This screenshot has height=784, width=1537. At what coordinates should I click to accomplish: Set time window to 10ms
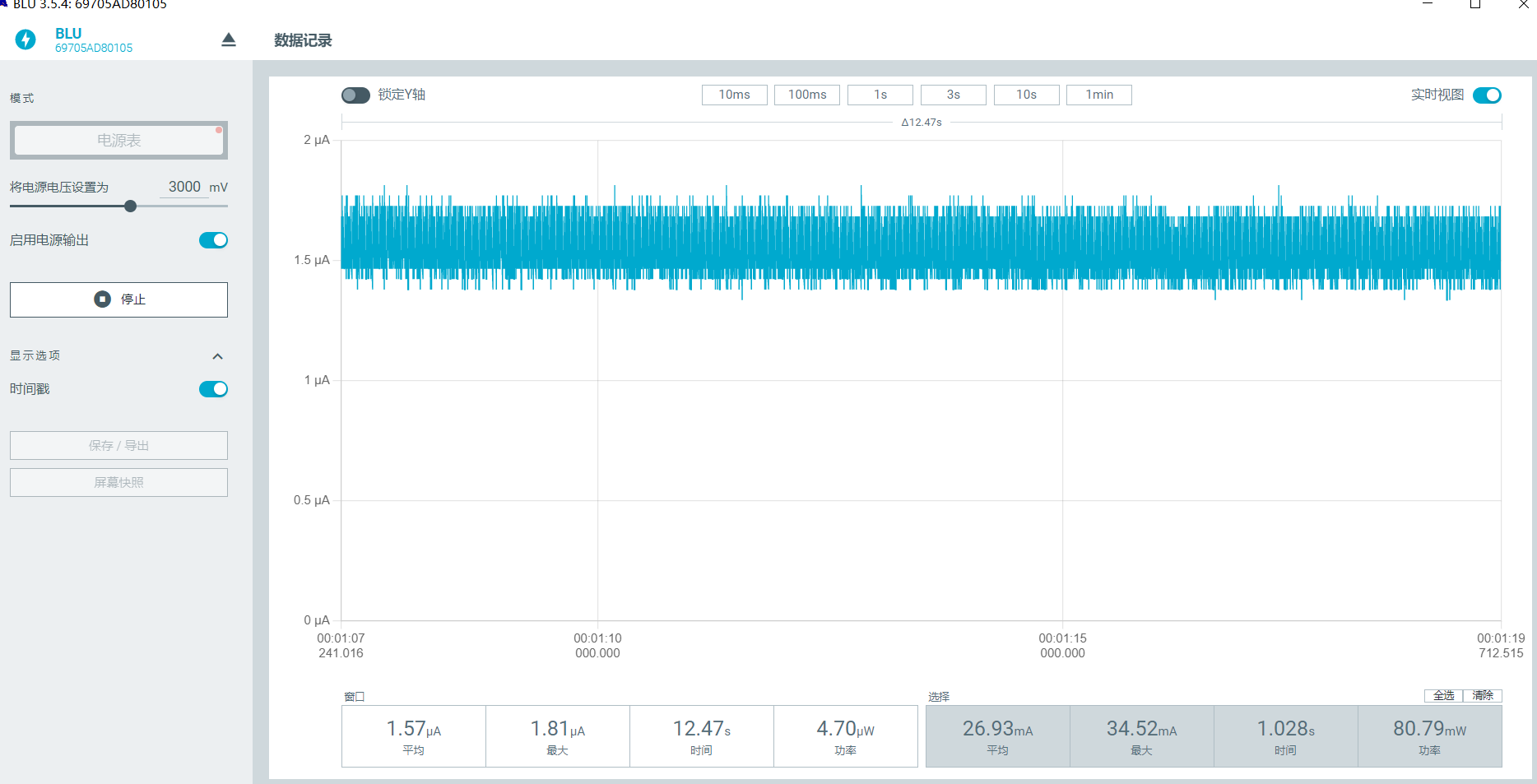pyautogui.click(x=734, y=95)
